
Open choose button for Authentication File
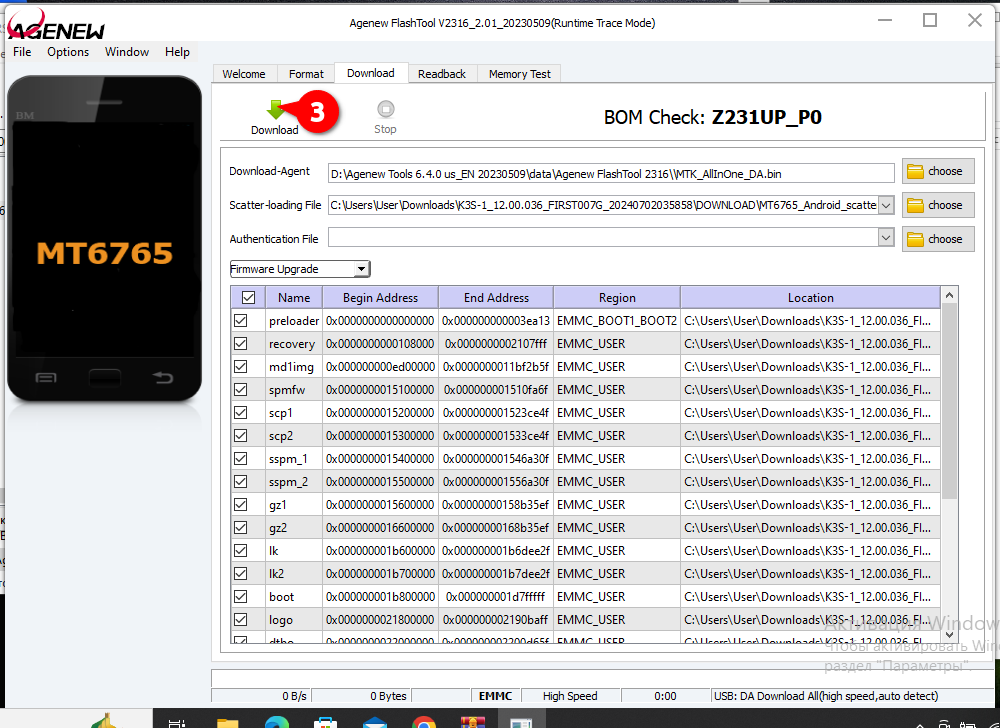pyautogui.click(x=937, y=239)
